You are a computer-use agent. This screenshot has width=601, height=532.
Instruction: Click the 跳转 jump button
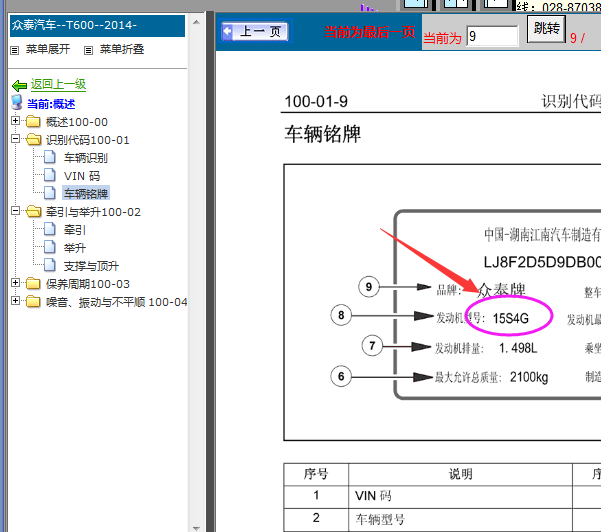click(x=546, y=29)
